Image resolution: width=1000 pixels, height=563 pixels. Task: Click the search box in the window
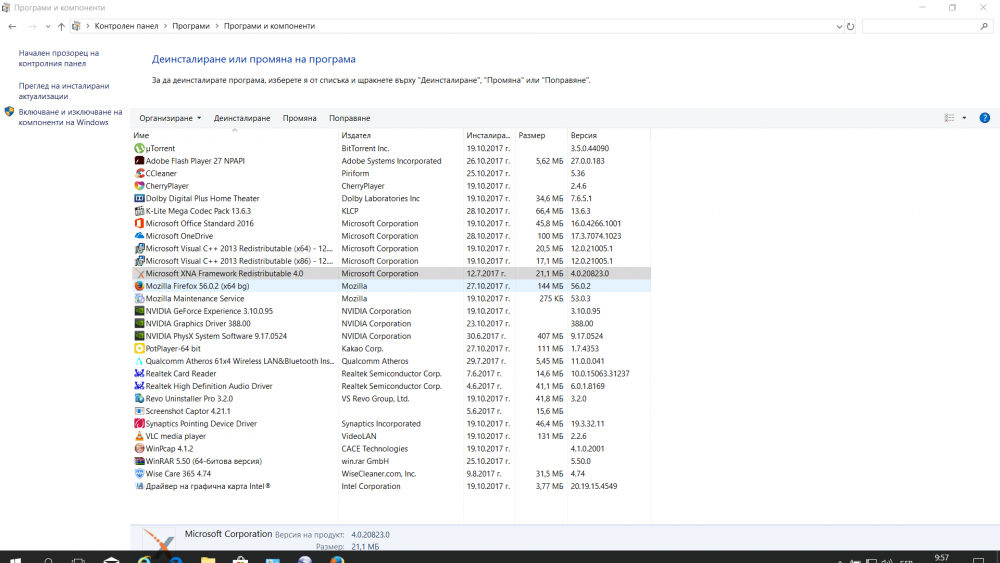tap(928, 26)
